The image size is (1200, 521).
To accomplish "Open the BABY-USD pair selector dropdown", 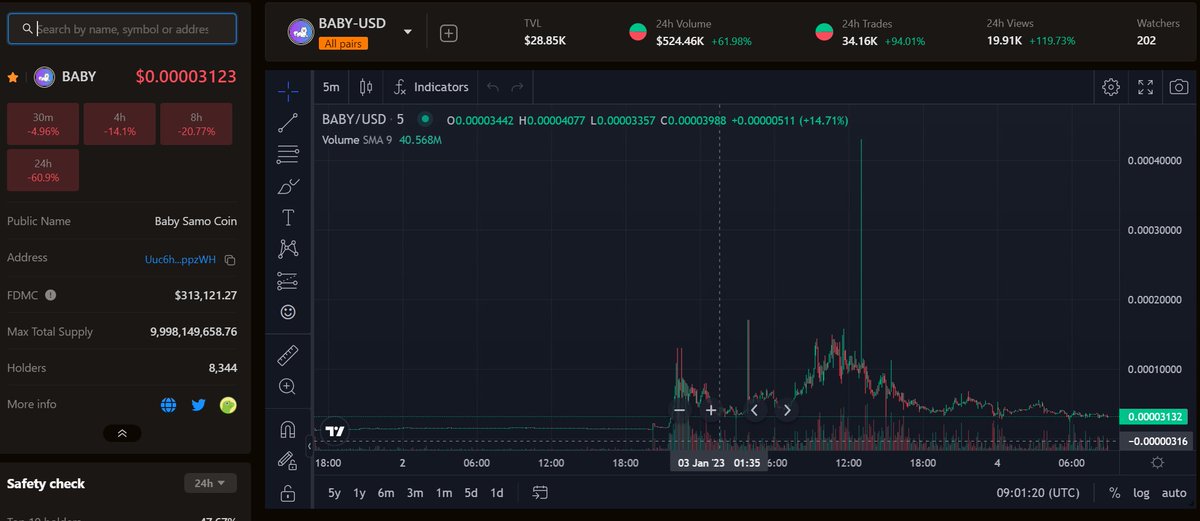I will [x=408, y=32].
